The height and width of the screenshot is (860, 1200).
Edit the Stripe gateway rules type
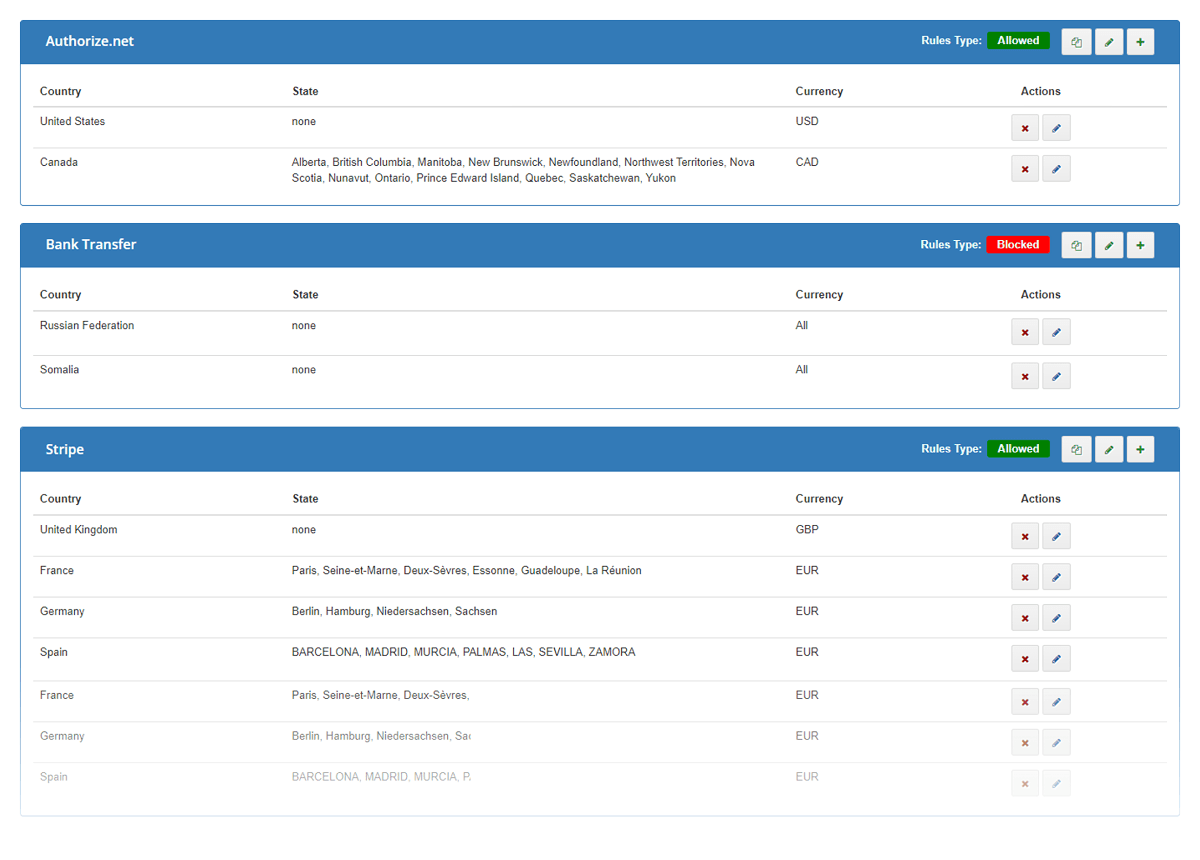point(1109,450)
